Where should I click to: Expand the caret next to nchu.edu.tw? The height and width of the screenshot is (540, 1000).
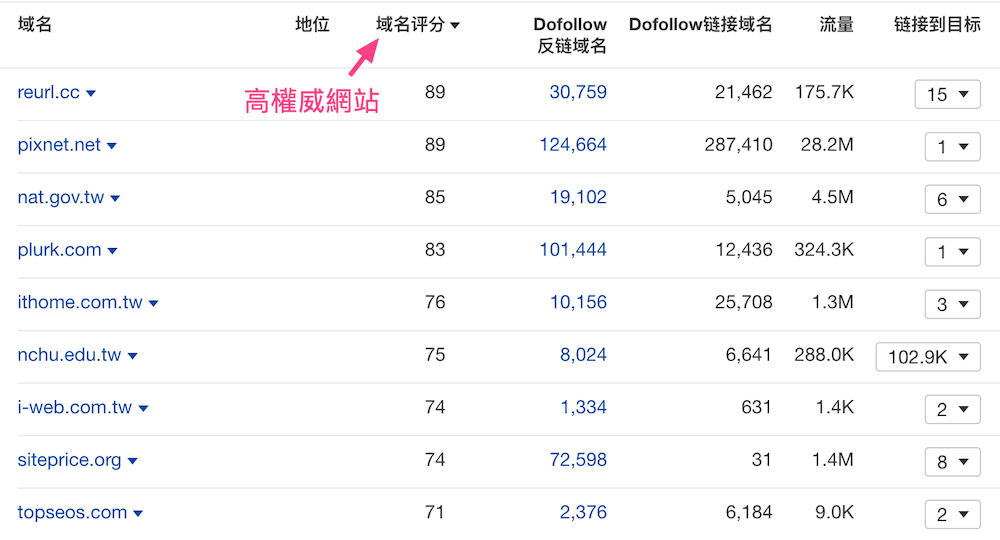pyautogui.click(x=132, y=356)
